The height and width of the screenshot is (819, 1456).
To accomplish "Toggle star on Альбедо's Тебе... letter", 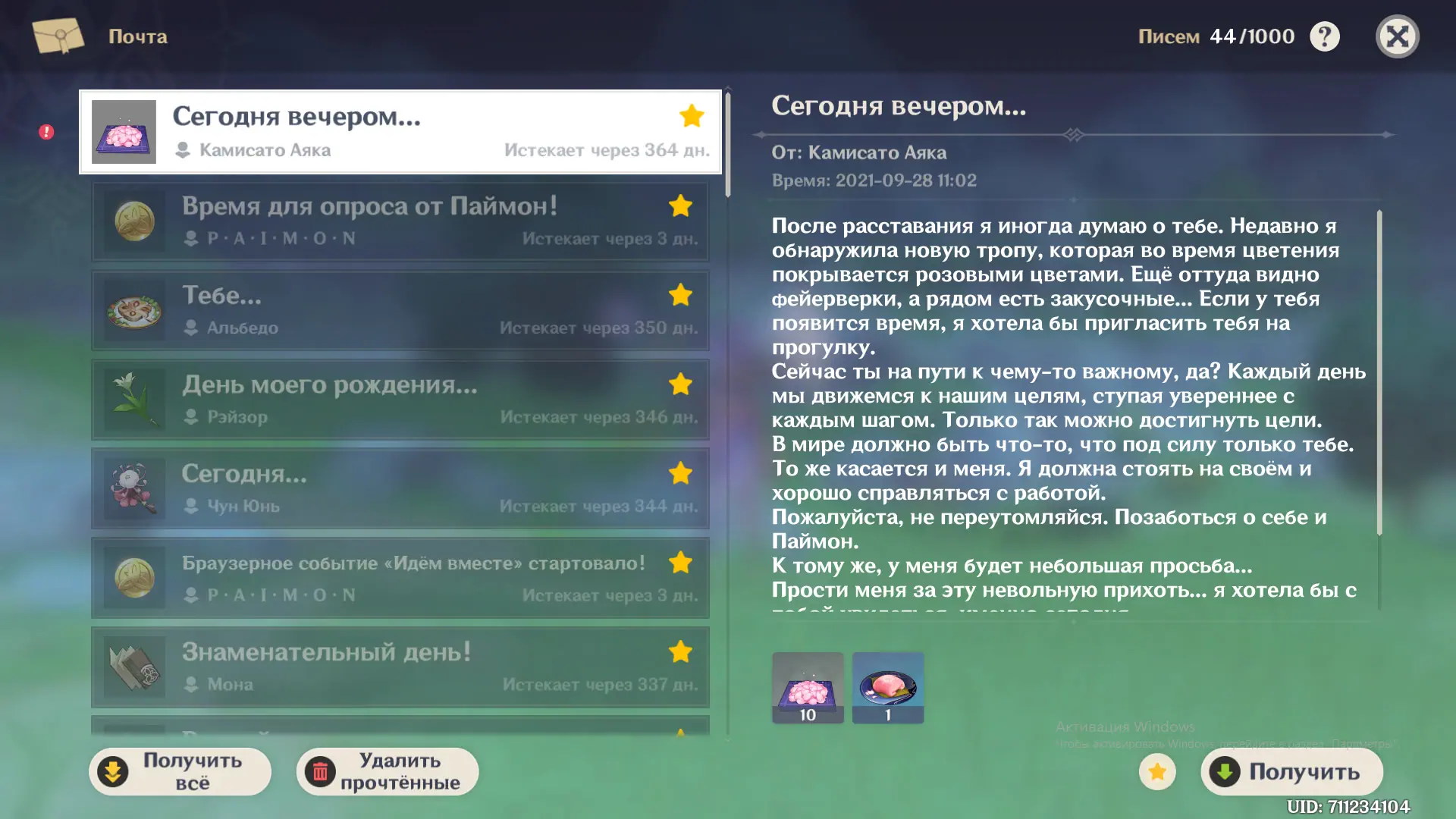I will (680, 295).
